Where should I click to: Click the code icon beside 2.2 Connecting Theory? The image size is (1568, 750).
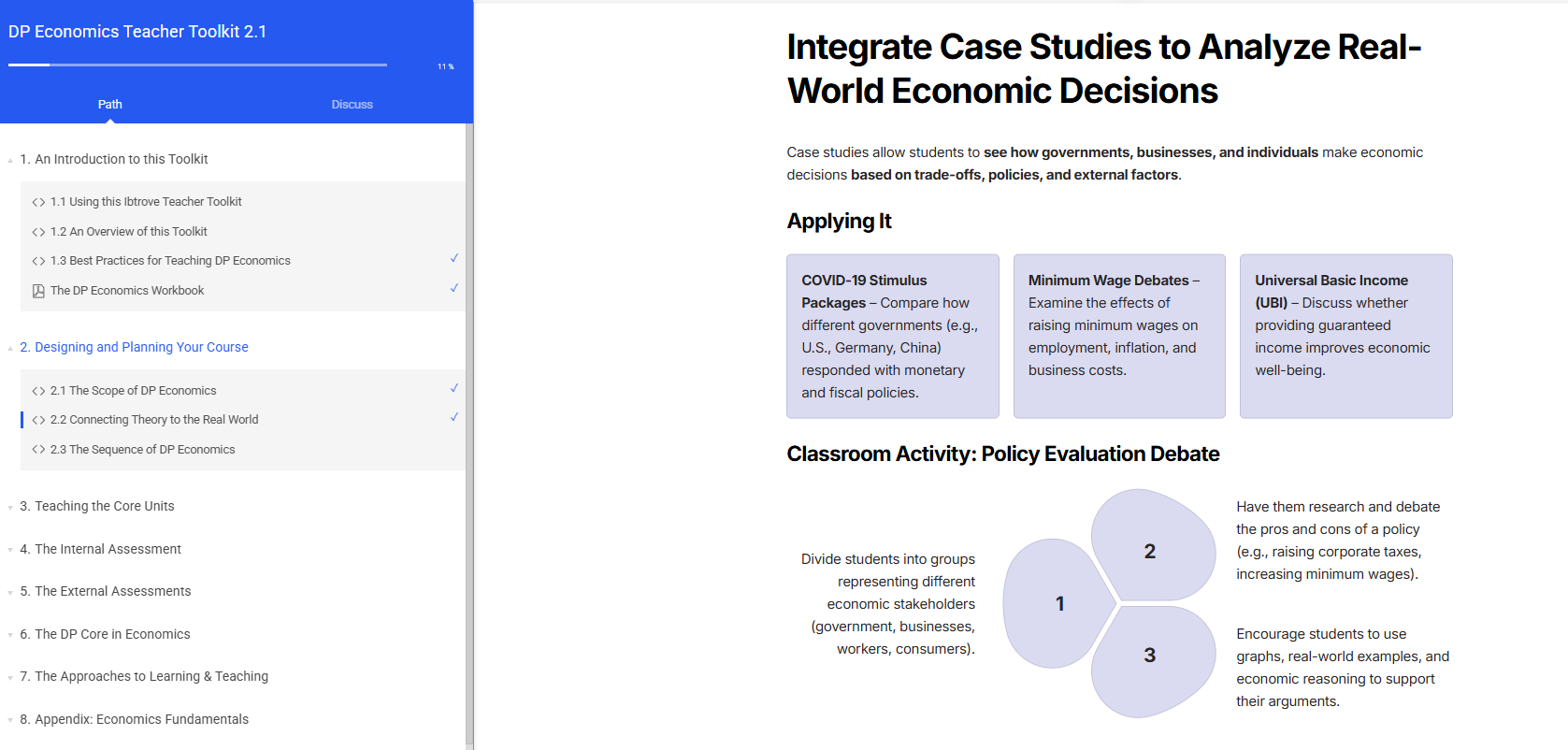tap(38, 420)
